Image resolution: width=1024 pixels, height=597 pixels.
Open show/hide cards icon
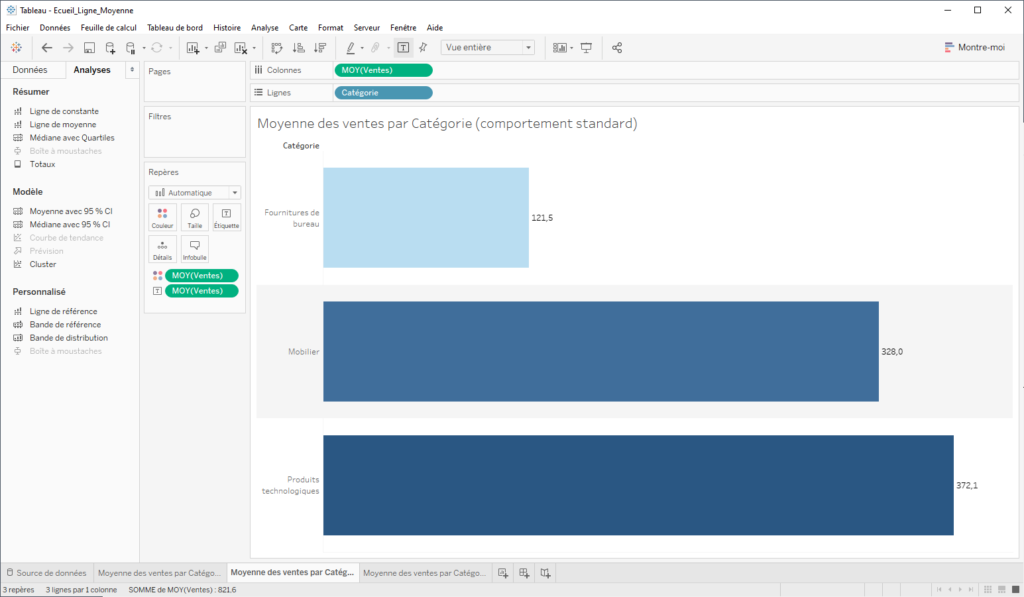[560, 48]
